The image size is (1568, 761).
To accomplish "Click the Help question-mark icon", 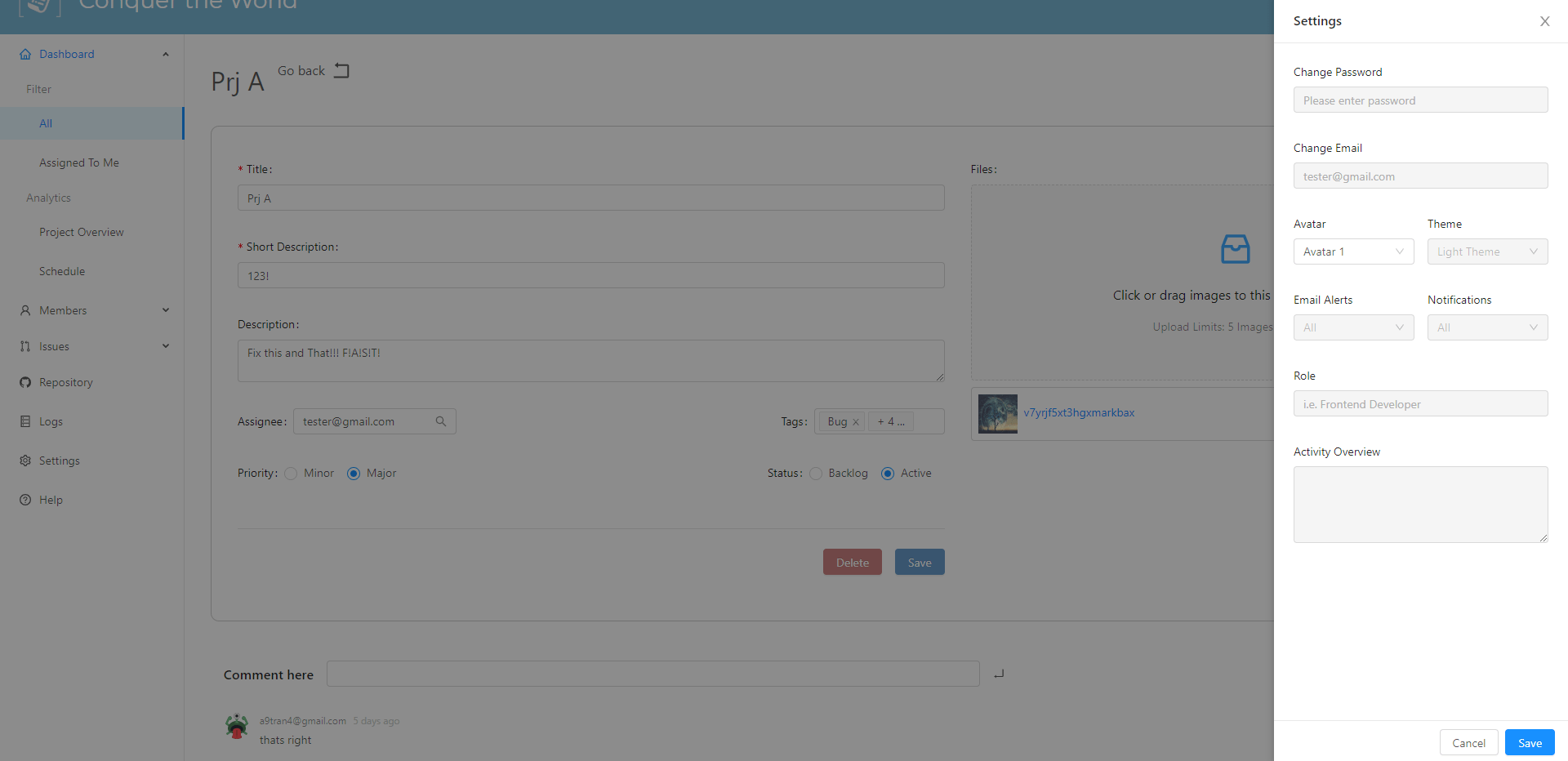I will click(x=25, y=500).
